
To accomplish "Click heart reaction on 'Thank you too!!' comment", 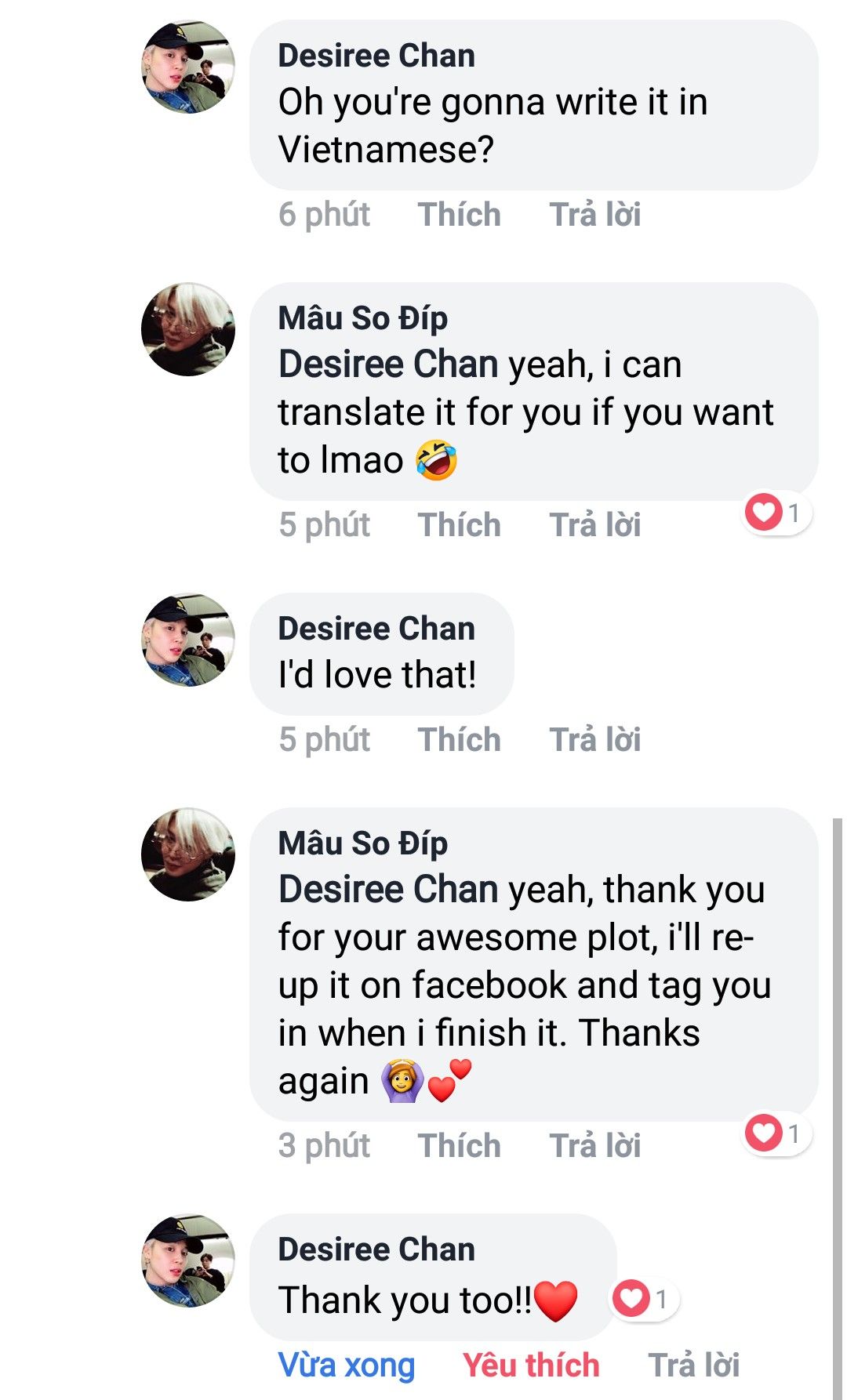I will [x=645, y=1299].
